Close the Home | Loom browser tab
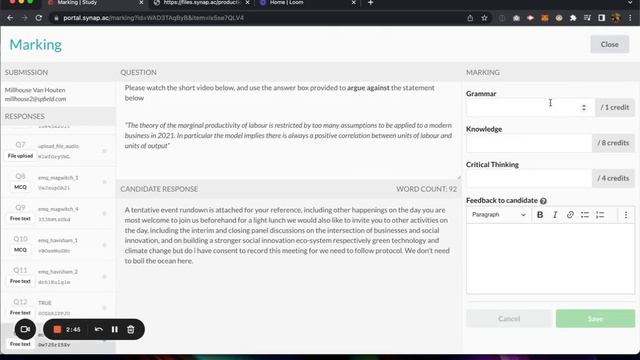640x360 pixels. pyautogui.click(x=353, y=2)
